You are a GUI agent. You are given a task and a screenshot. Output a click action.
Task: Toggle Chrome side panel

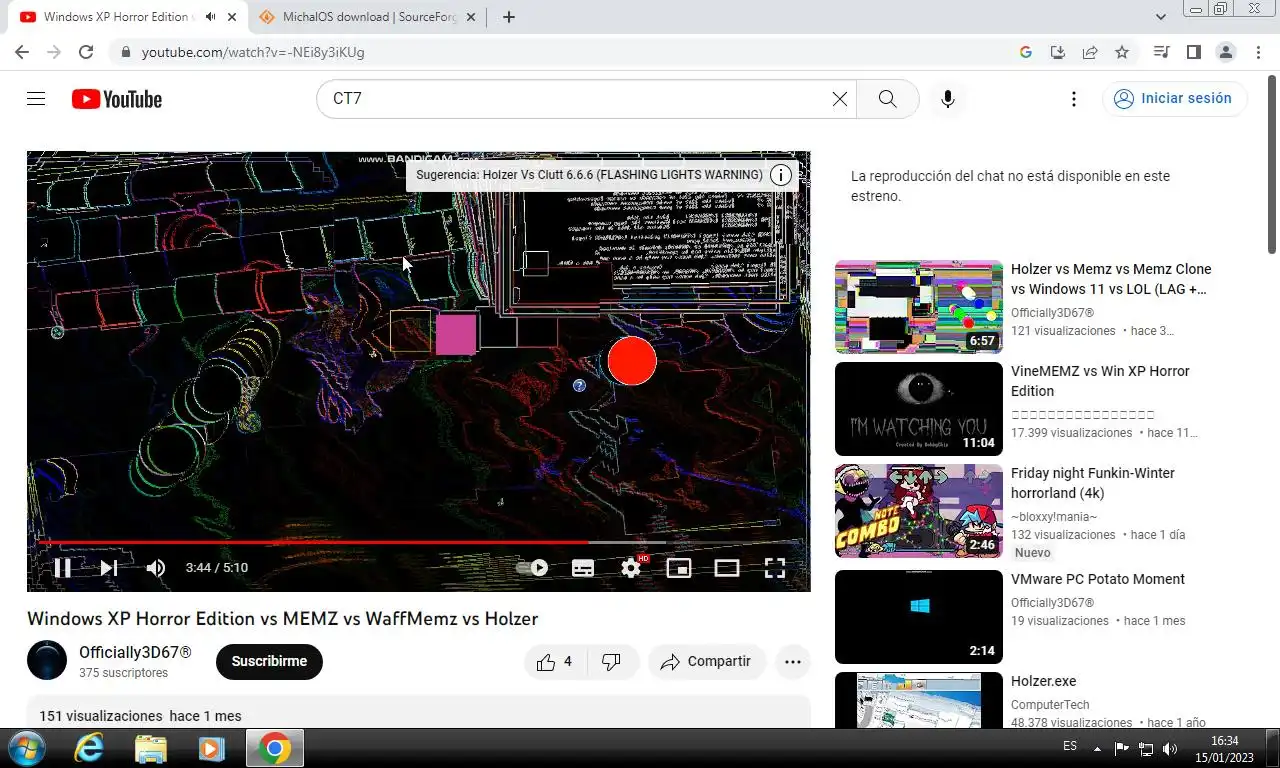[1193, 52]
